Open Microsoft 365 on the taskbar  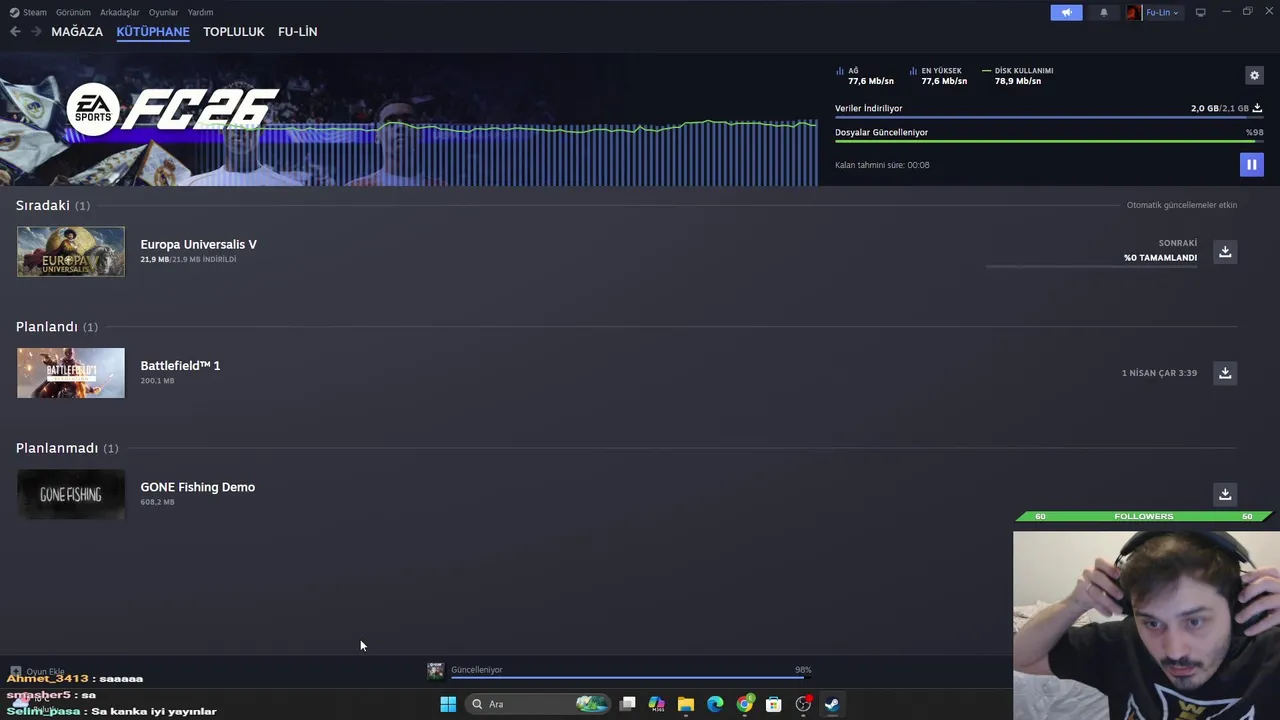(657, 704)
